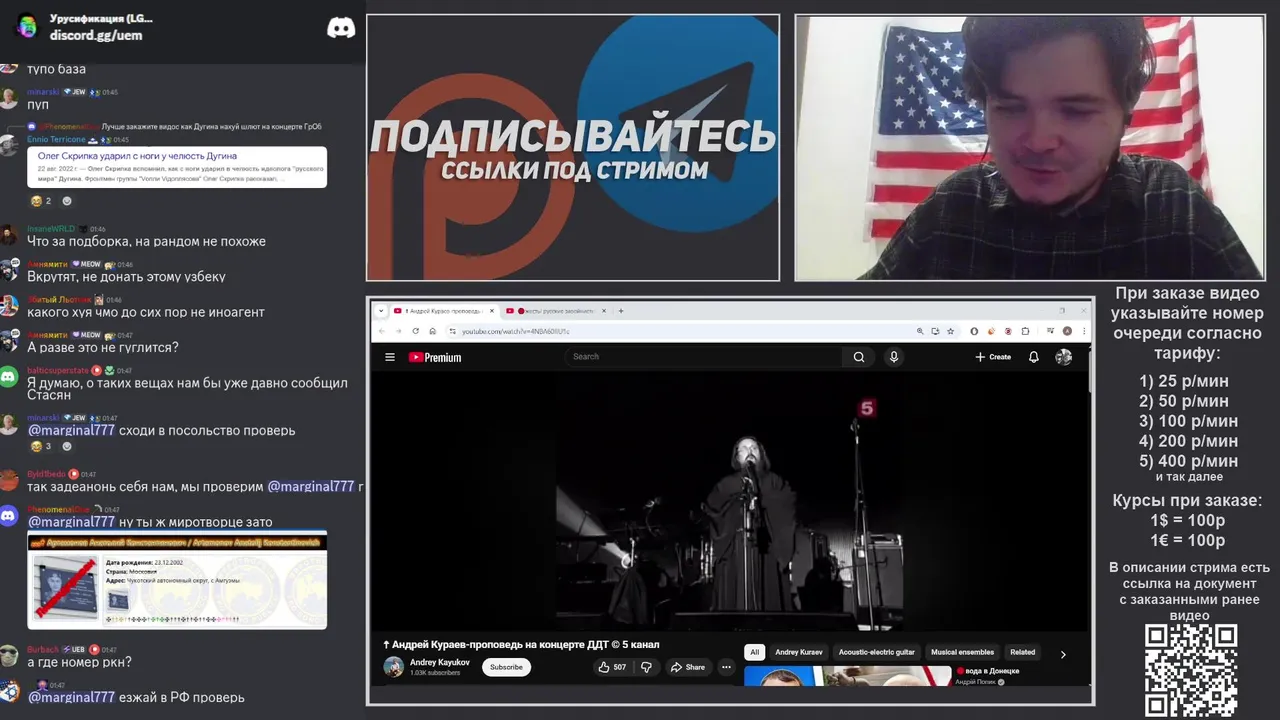Screen dimensions: 1280x720
Task: Click the laughing reaction with count 2
Action: (41, 201)
